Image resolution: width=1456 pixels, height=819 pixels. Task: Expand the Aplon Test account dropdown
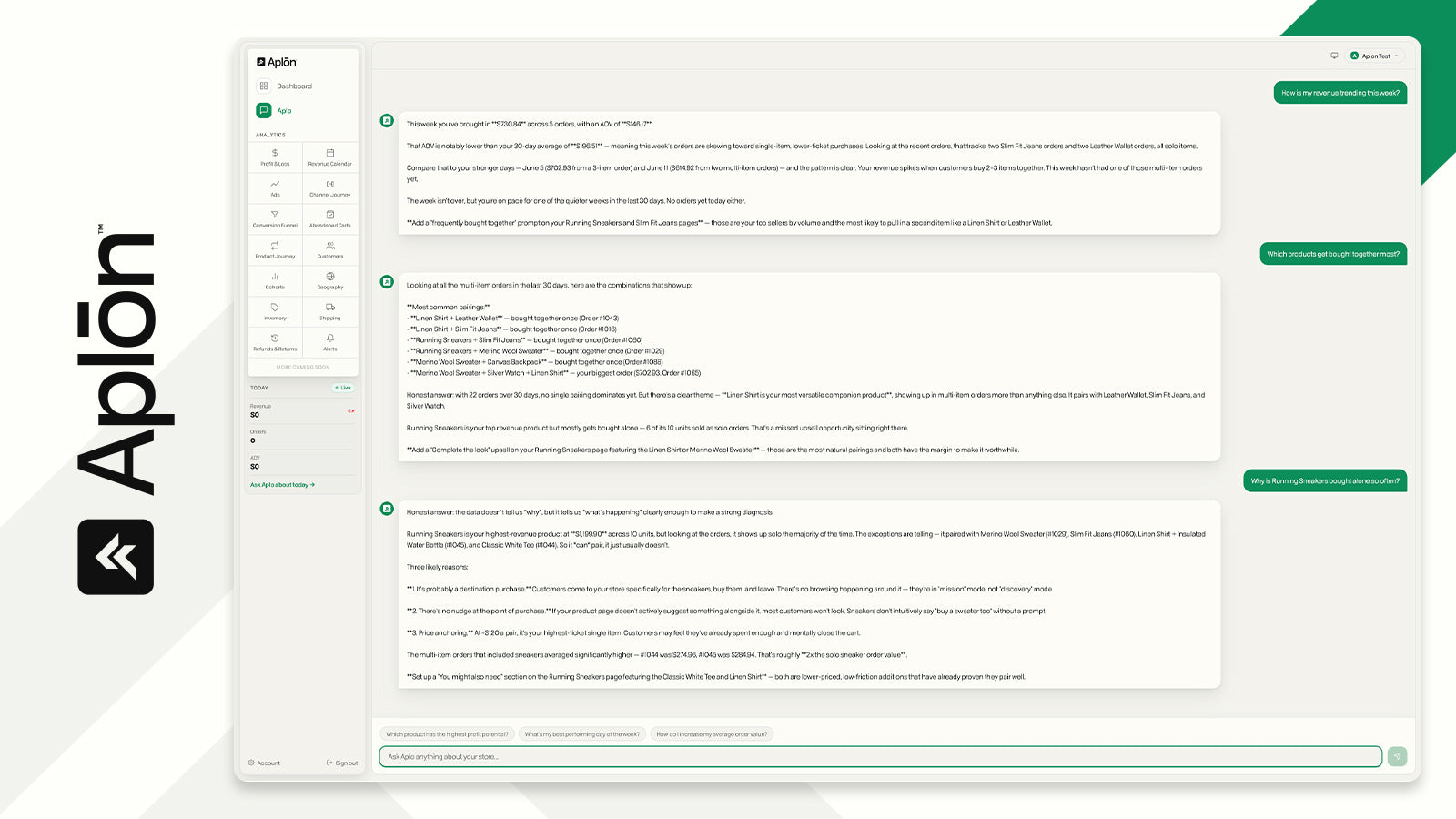tap(1375, 56)
